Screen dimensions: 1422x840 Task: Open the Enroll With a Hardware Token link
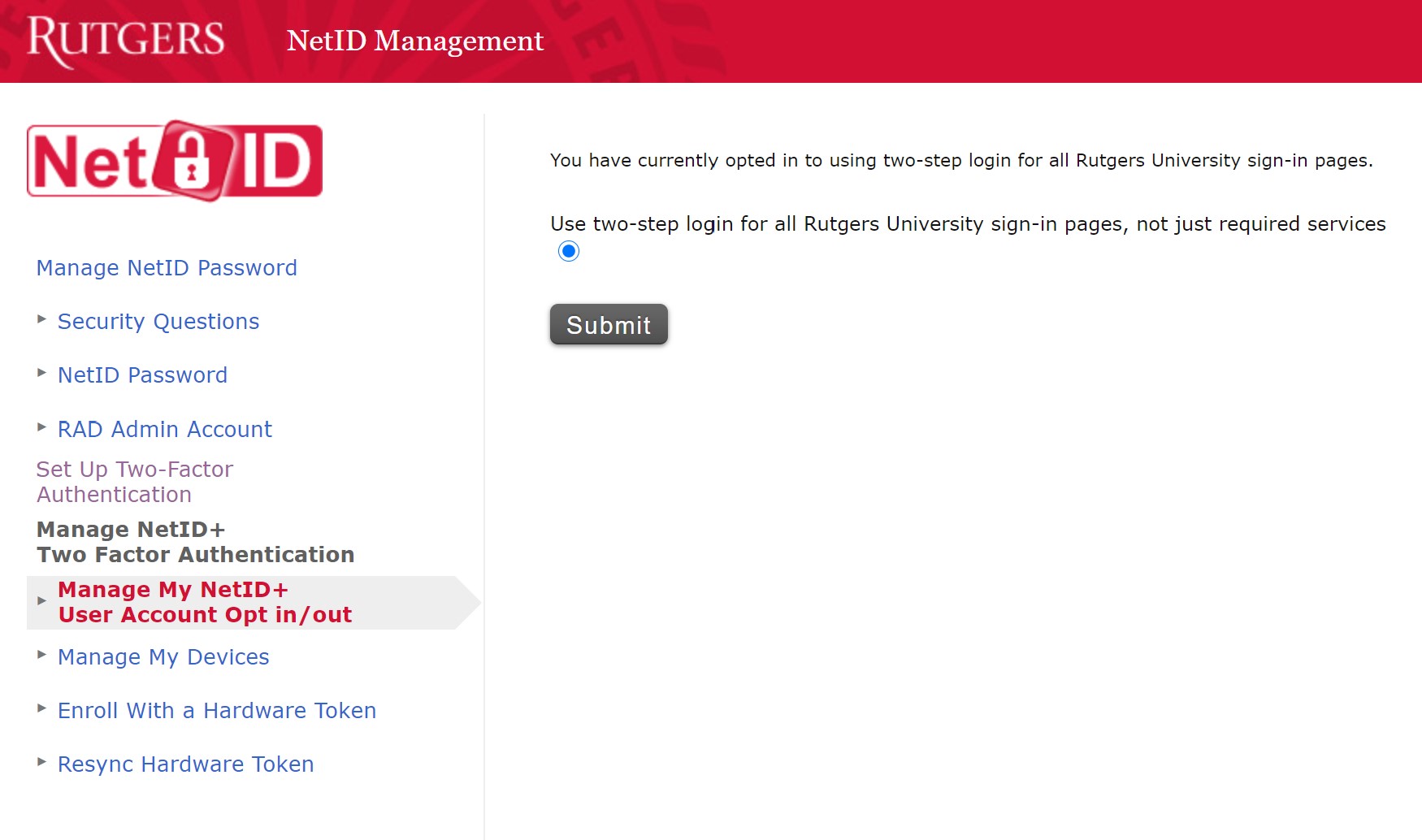(x=216, y=710)
